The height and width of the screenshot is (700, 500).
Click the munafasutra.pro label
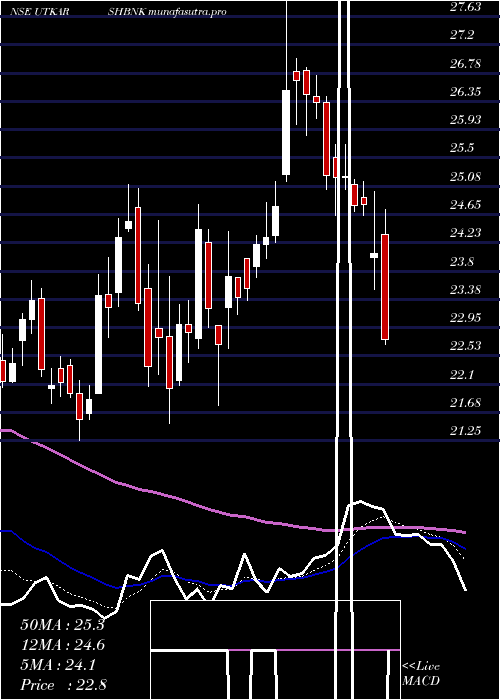[188, 12]
